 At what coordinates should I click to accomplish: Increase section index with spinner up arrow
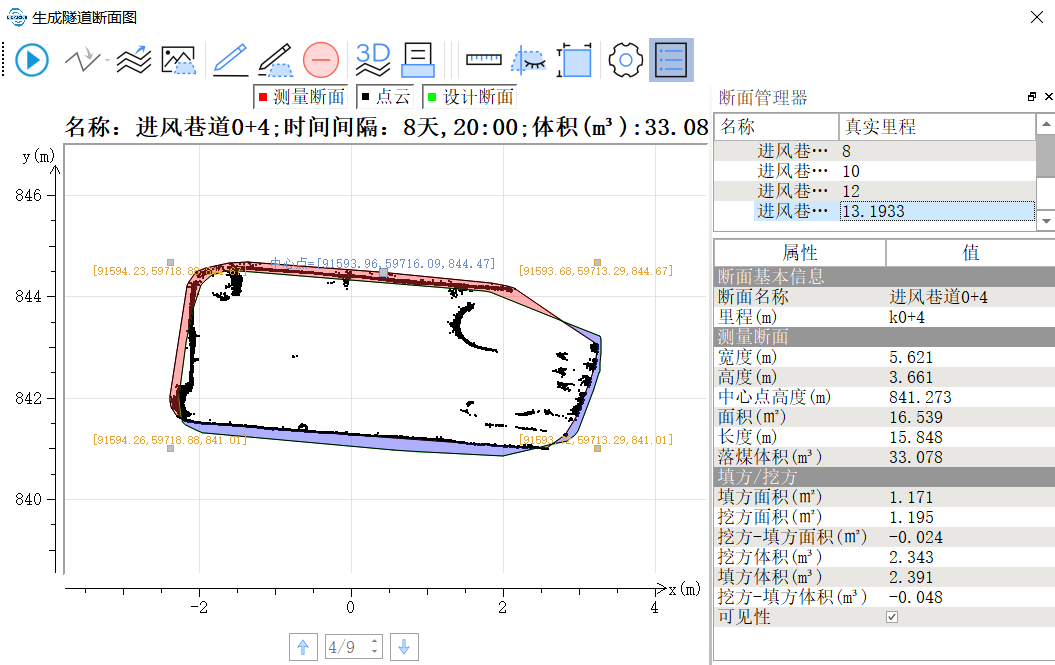(x=375, y=641)
